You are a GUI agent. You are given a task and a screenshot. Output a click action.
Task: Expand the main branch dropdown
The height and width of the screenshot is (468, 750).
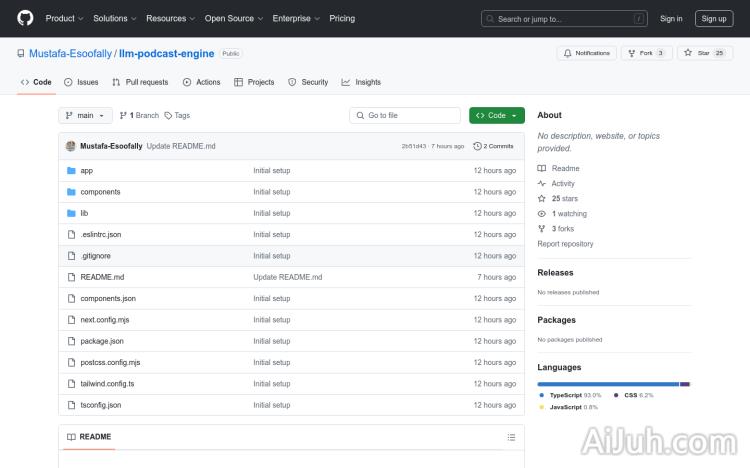point(85,115)
